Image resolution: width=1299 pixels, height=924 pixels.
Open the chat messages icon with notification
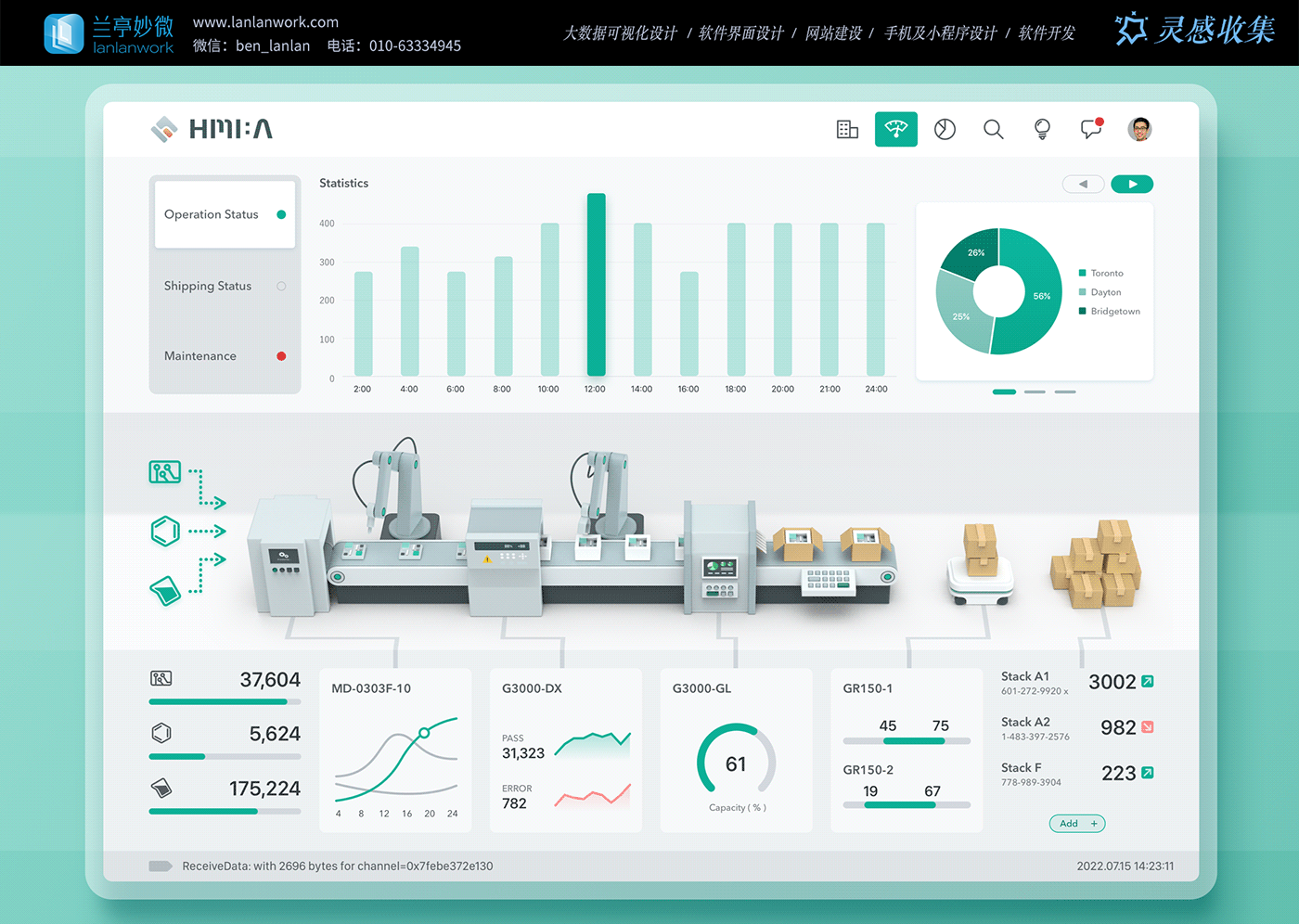click(x=1091, y=129)
